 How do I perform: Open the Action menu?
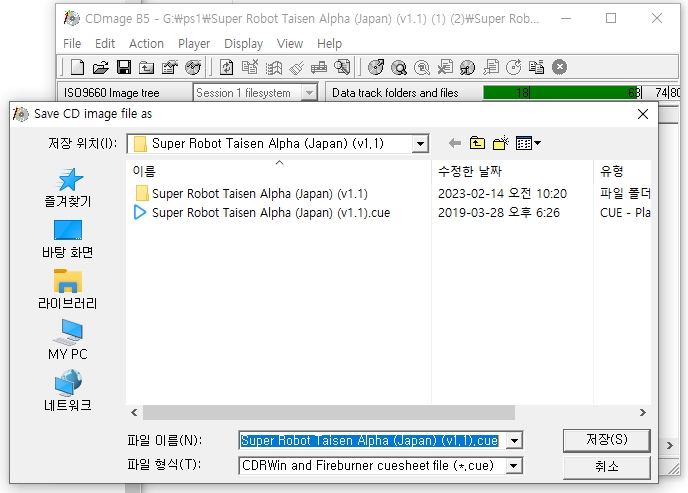[x=146, y=43]
